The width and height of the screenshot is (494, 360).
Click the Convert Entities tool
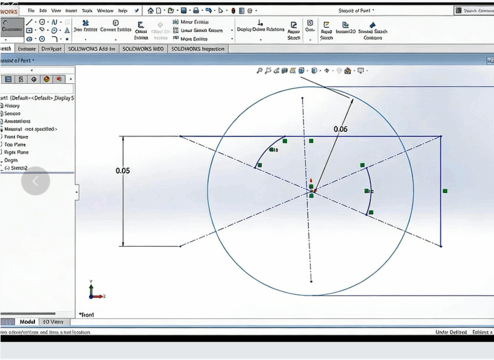click(x=116, y=26)
